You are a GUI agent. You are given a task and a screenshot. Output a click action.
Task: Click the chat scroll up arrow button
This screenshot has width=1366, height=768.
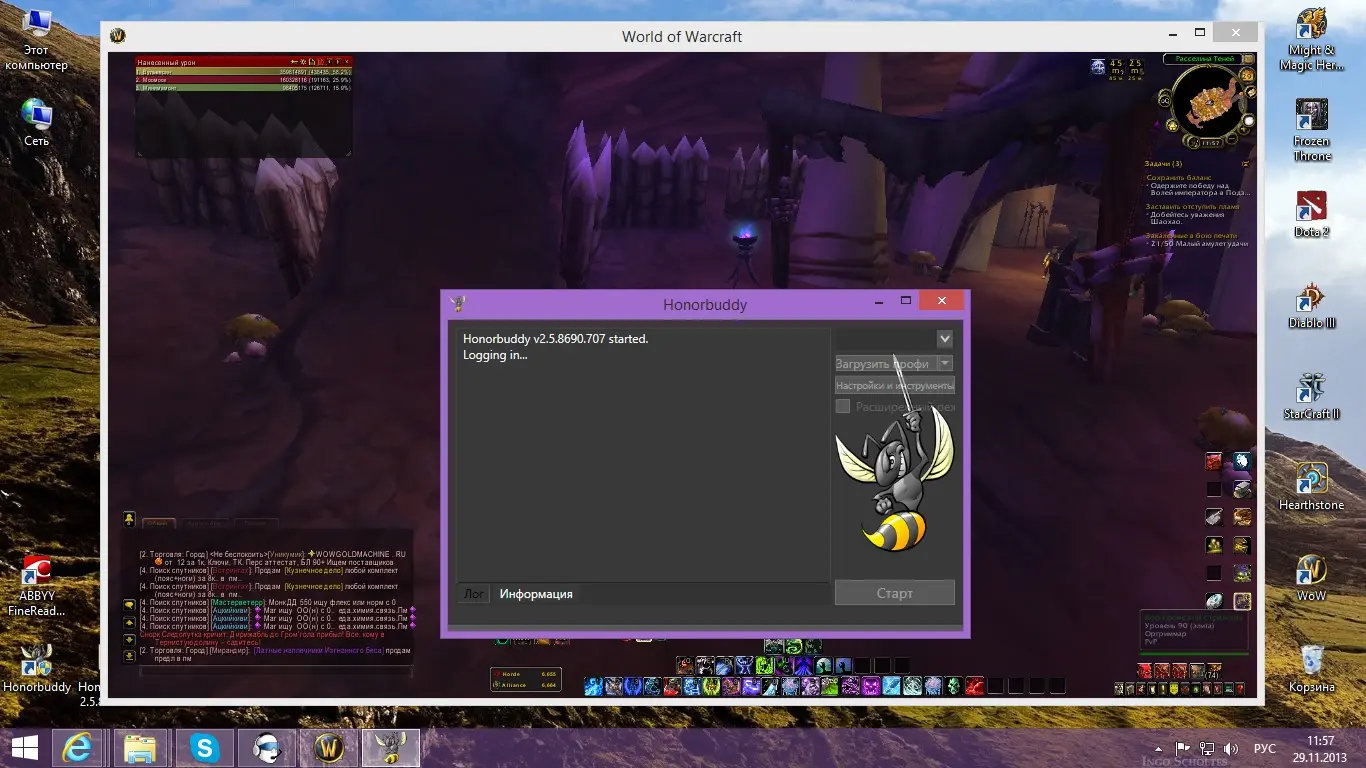129,623
